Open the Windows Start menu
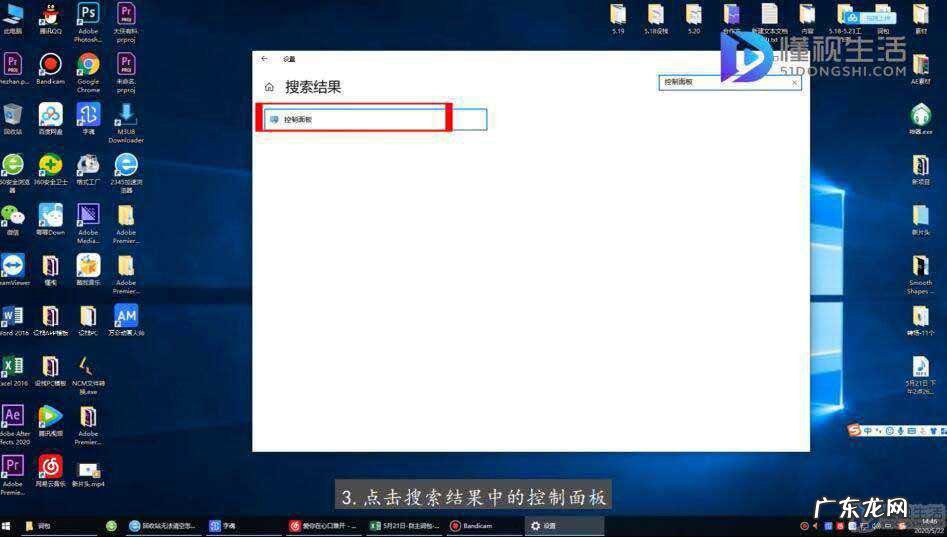This screenshot has height=537, width=947. 7,526
